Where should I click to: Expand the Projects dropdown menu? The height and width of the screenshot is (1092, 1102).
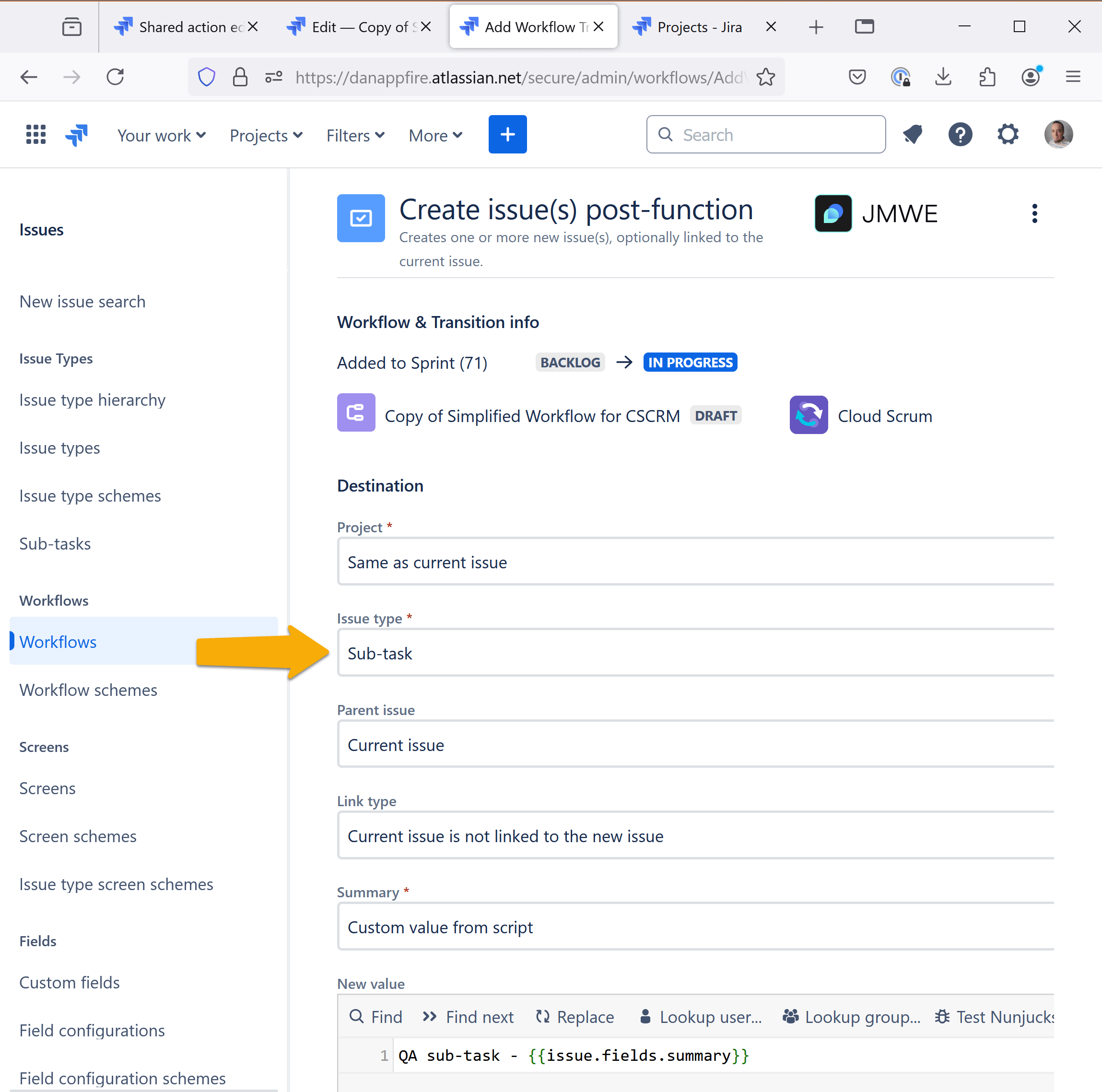point(266,135)
